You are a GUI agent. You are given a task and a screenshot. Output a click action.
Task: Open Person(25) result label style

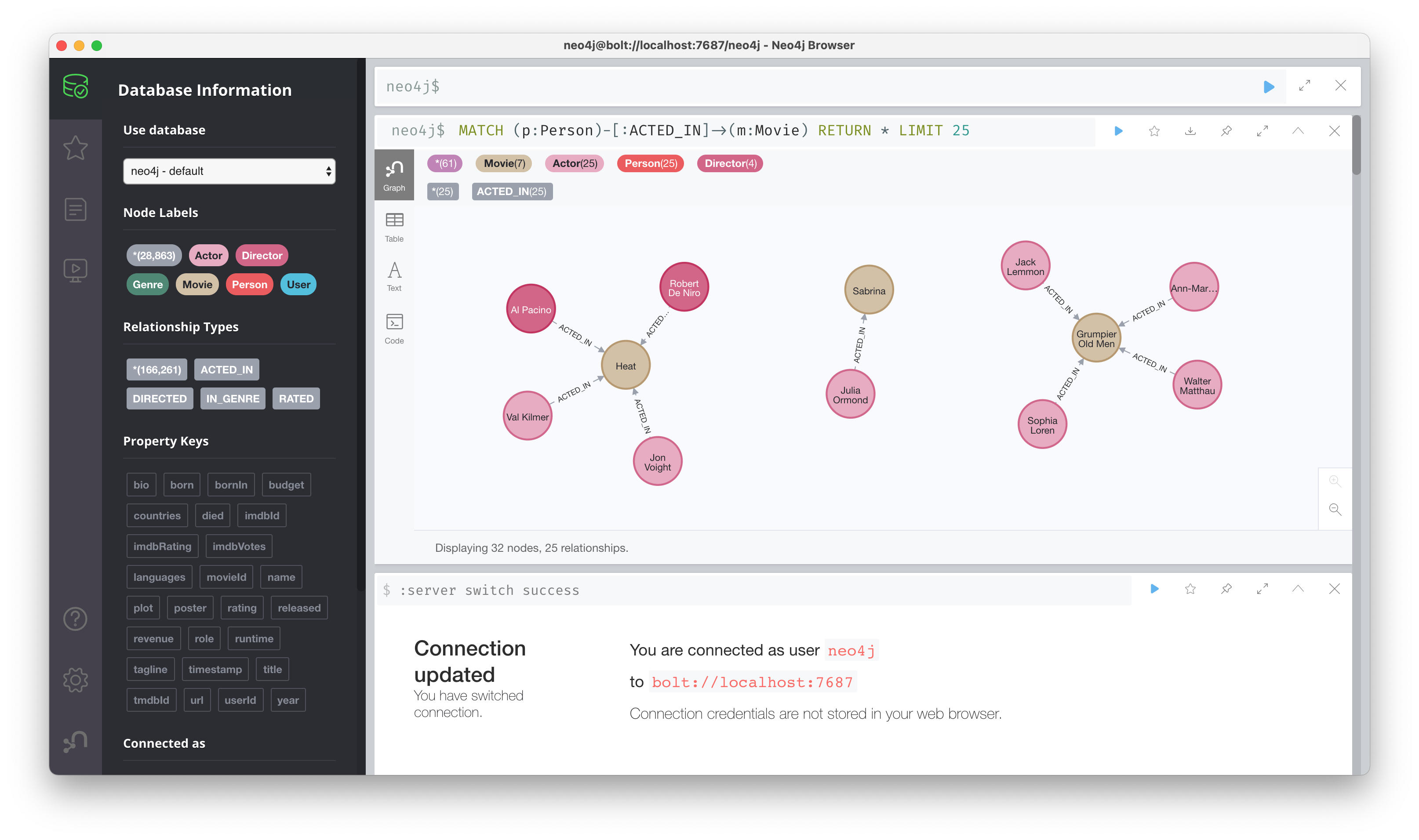coord(651,163)
